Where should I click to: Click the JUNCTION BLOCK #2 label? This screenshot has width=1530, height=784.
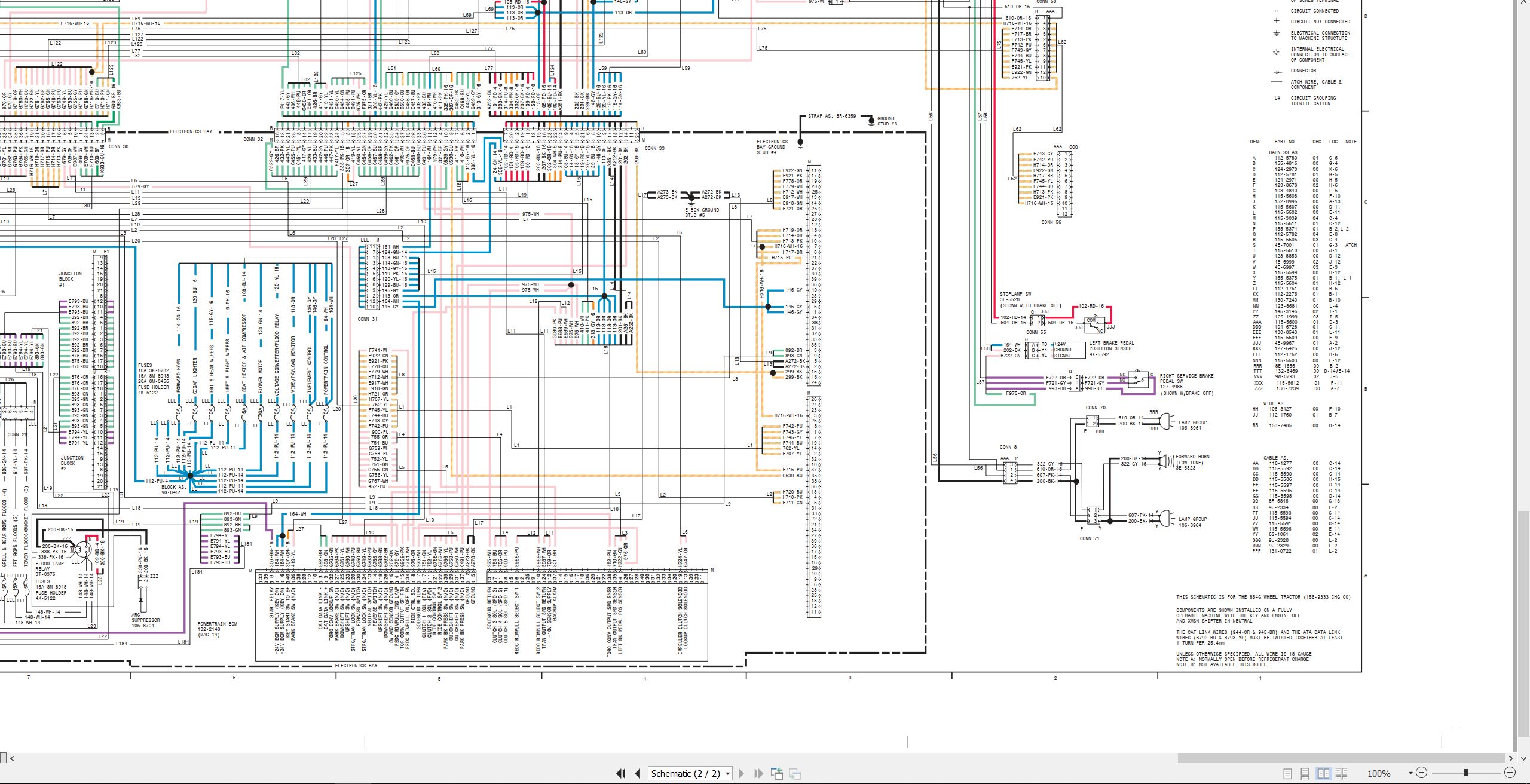point(72,463)
